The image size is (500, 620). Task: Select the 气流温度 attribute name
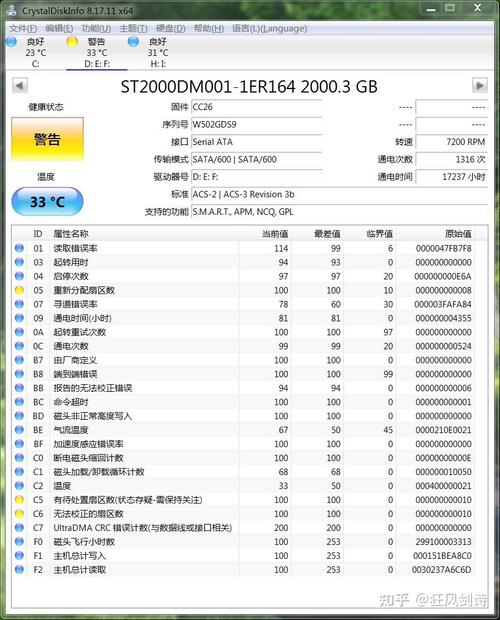(71, 430)
